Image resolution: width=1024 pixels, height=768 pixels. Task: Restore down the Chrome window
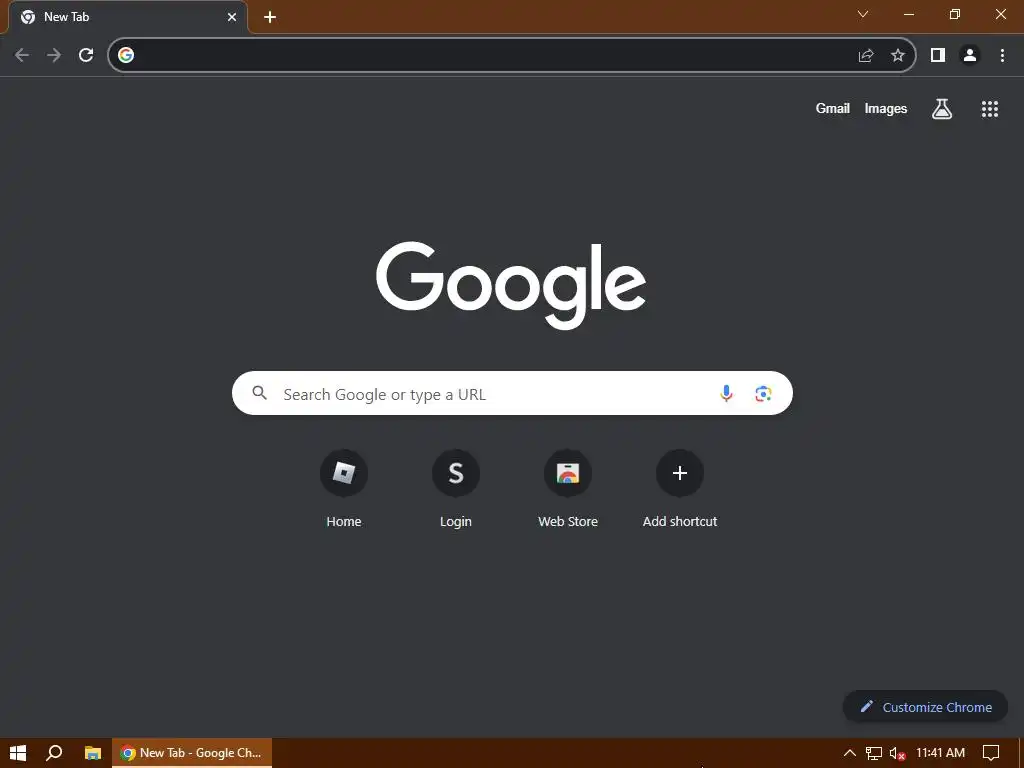coord(955,14)
